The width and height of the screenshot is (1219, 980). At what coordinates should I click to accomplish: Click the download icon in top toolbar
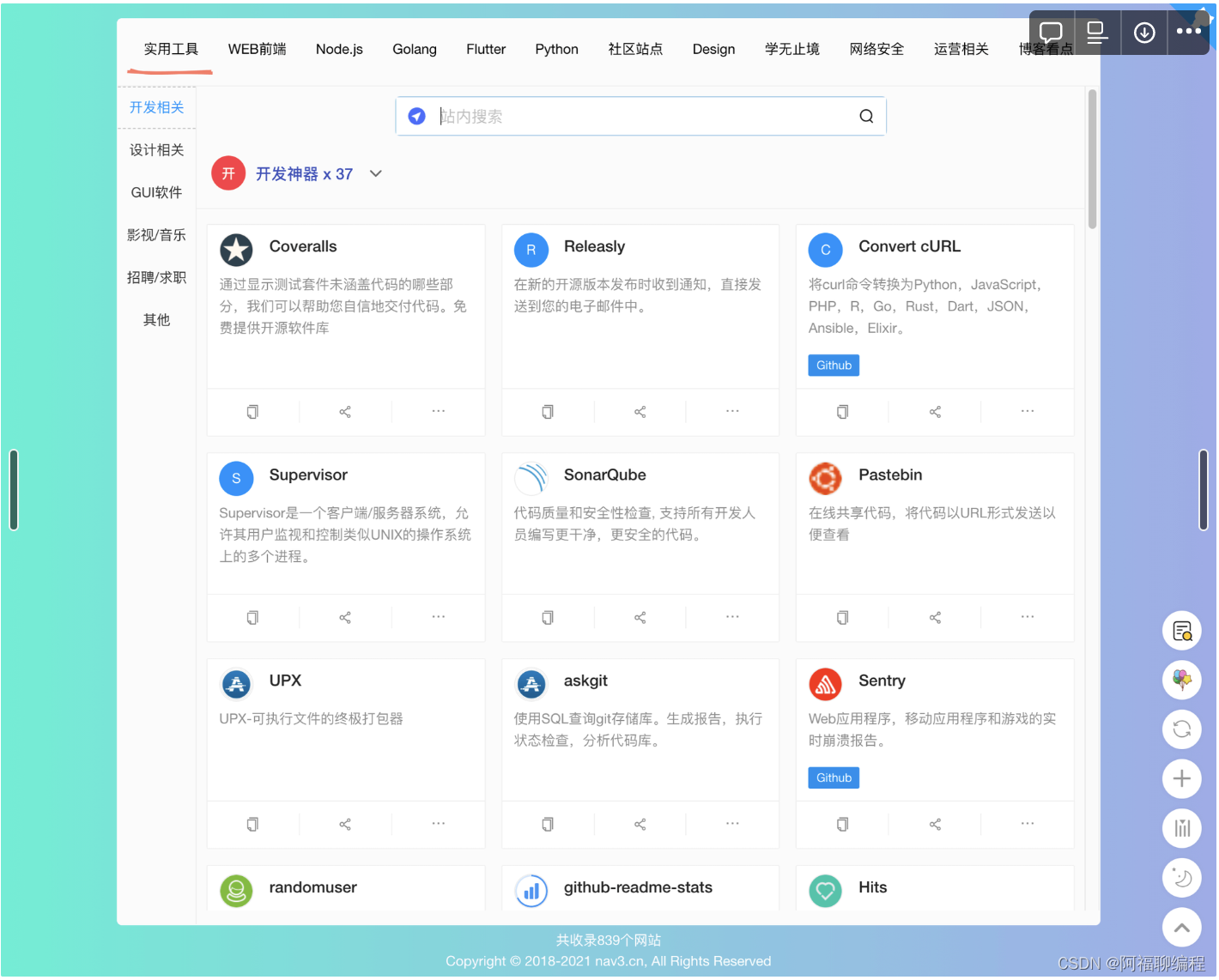[1144, 33]
